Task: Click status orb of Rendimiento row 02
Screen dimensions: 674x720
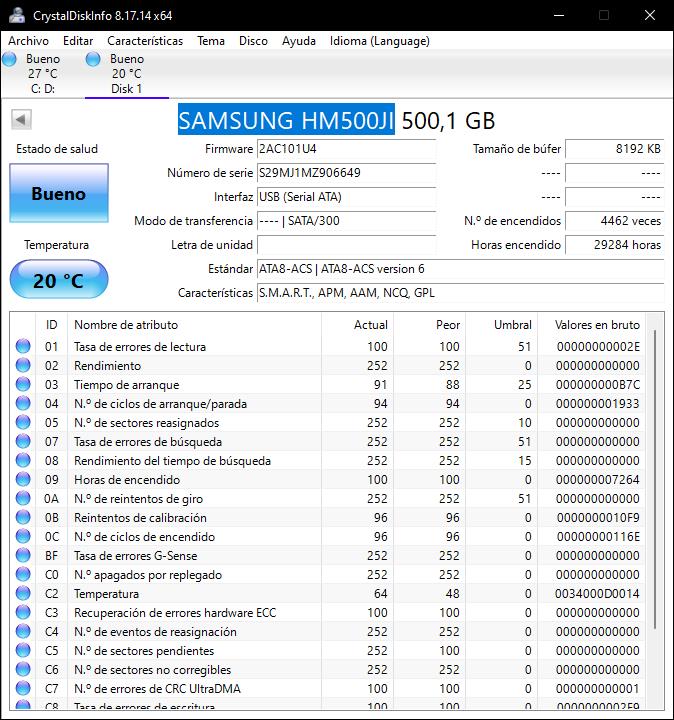Action: pos(23,366)
